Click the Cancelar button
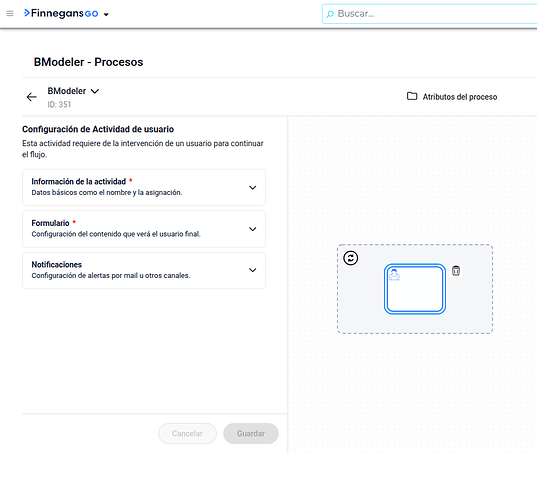 pos(187,433)
